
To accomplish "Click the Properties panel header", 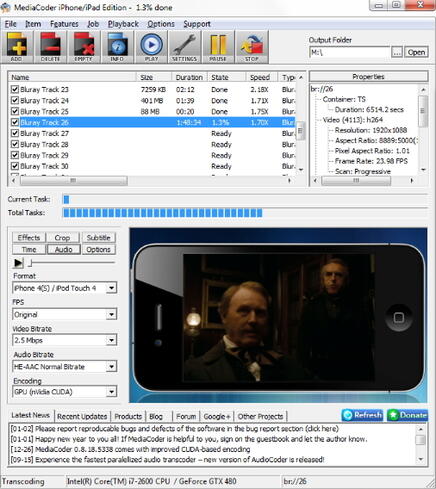I will [x=368, y=76].
